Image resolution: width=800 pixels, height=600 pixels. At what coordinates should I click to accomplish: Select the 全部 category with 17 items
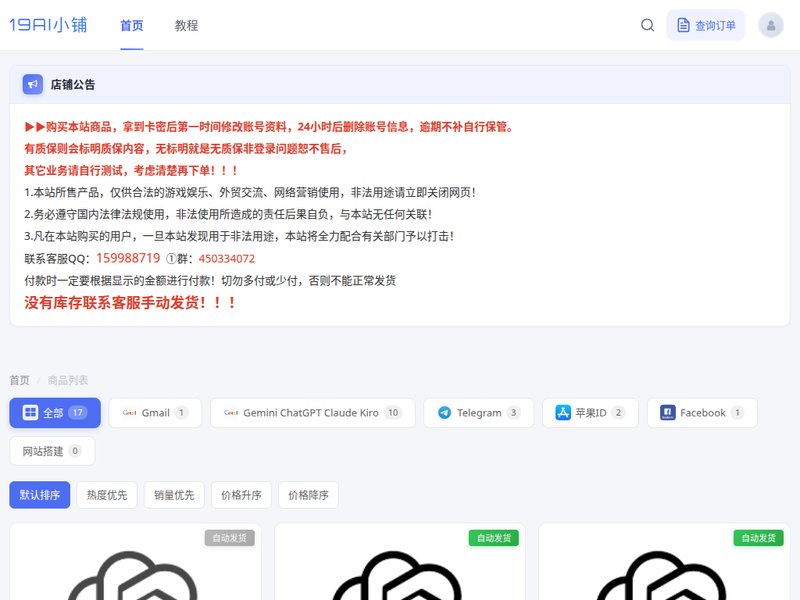(55, 413)
